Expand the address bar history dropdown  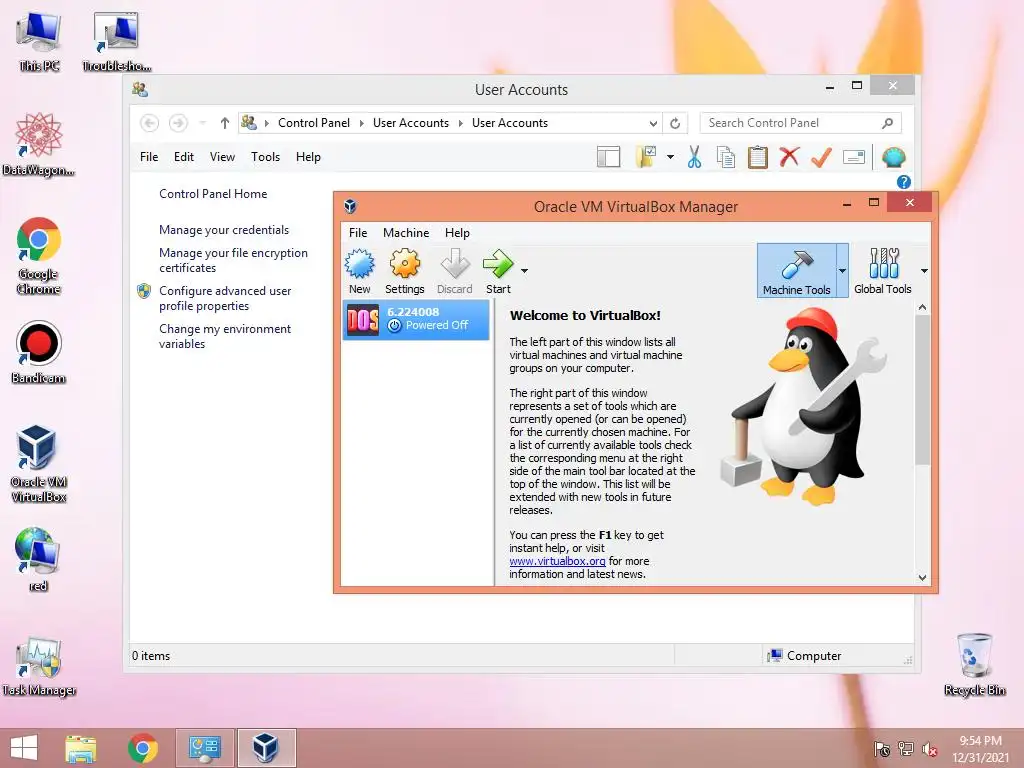click(x=653, y=123)
